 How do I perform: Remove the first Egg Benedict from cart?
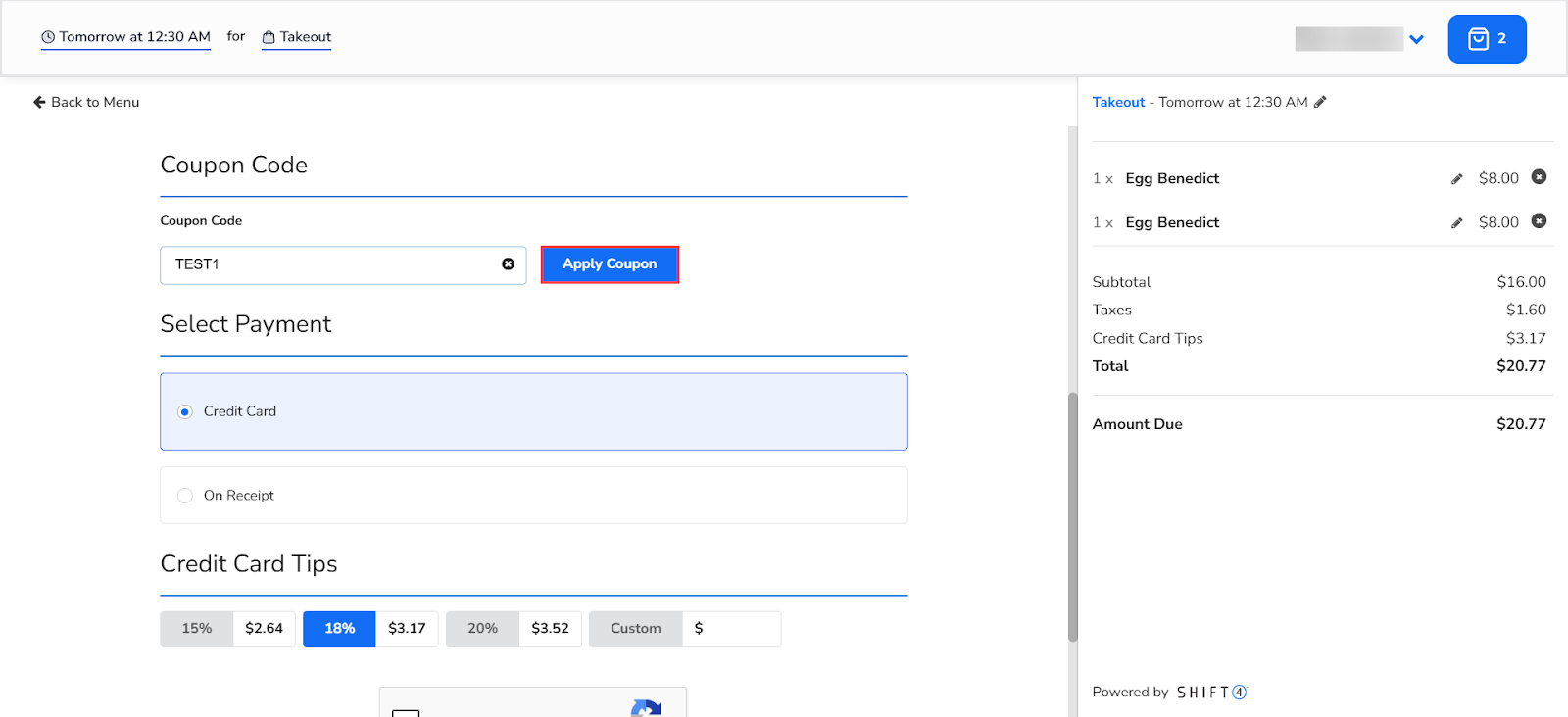[1539, 177]
